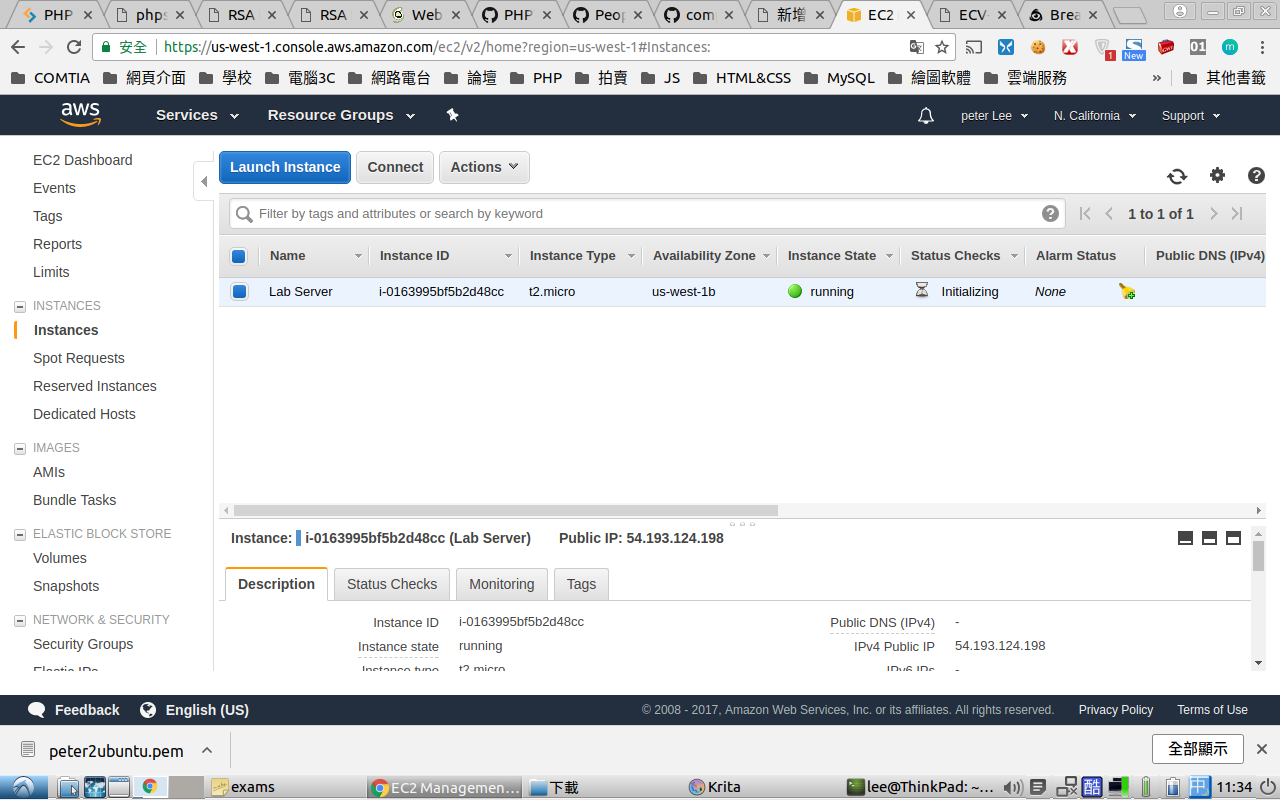Screen dimensions: 1280x800
Task: Open Security Groups in the sidebar
Action: coord(83,644)
